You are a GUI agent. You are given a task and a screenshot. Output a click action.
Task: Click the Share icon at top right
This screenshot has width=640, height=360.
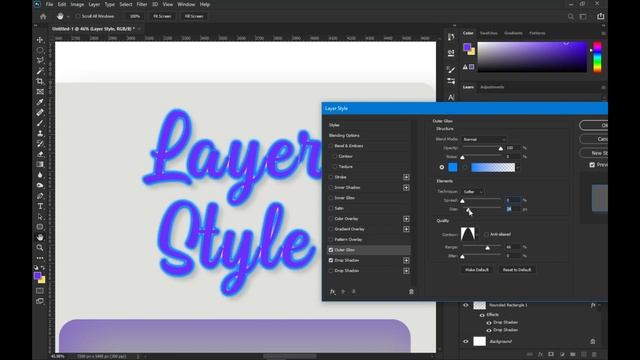pos(601,16)
